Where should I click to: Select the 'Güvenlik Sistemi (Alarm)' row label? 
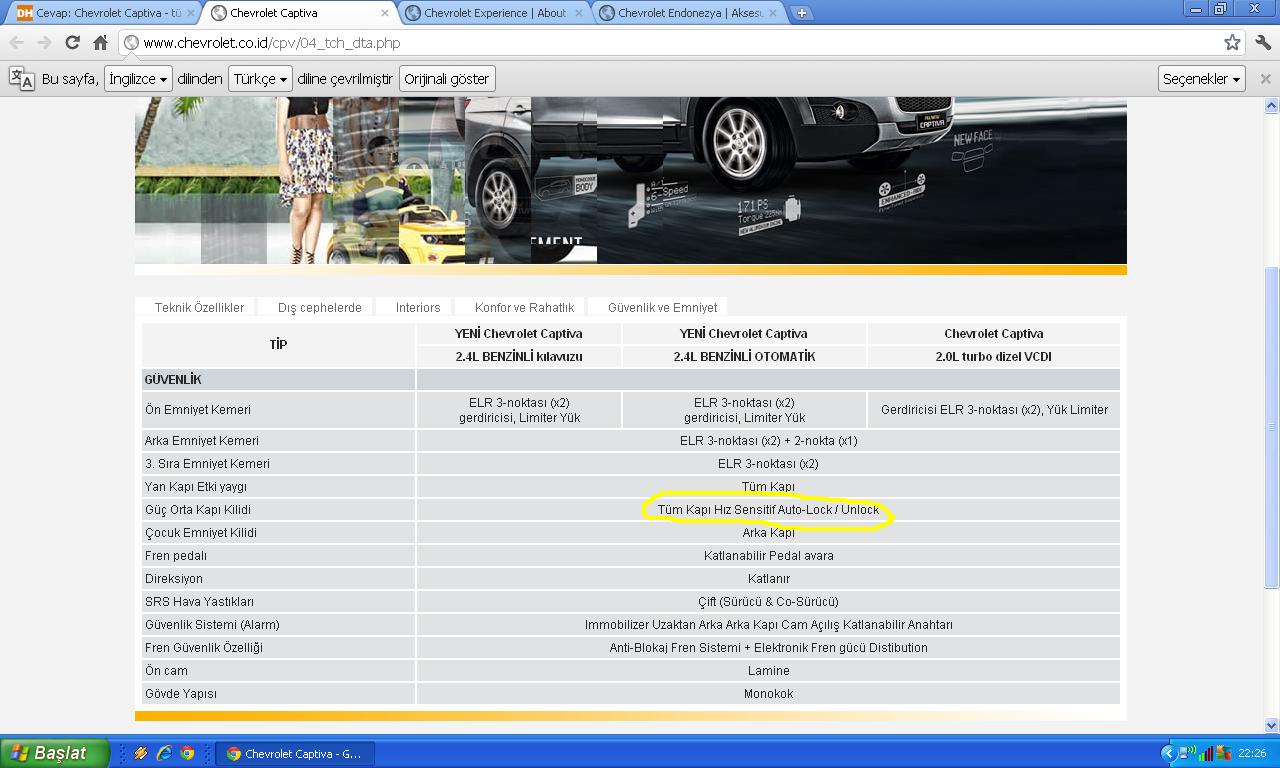[x=212, y=624]
